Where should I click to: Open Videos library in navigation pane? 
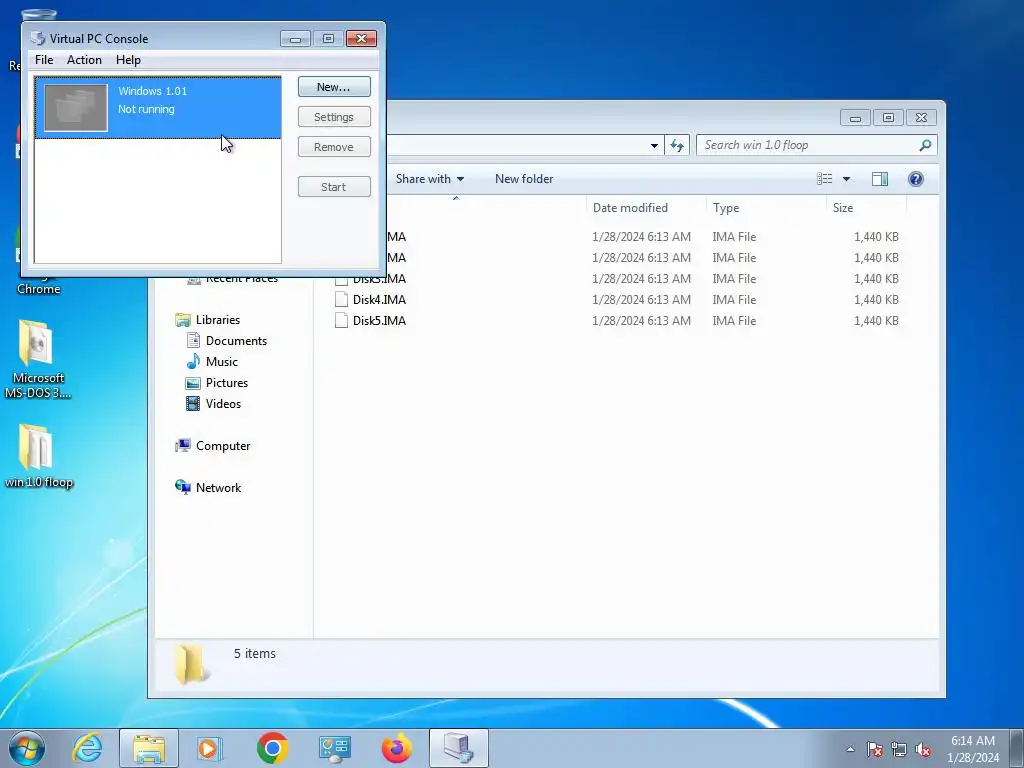point(223,404)
